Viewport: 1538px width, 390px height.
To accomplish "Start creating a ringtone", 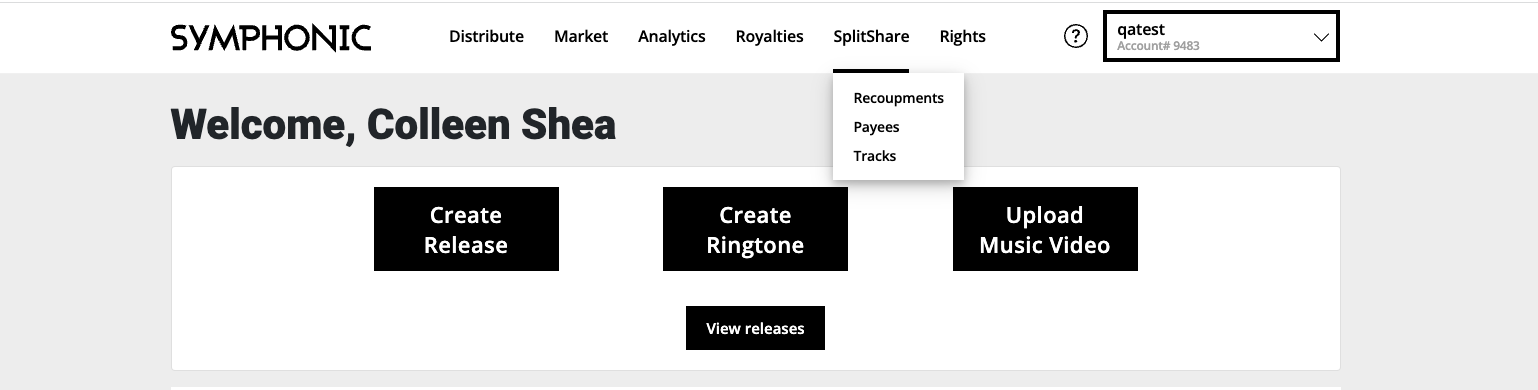I will point(755,229).
